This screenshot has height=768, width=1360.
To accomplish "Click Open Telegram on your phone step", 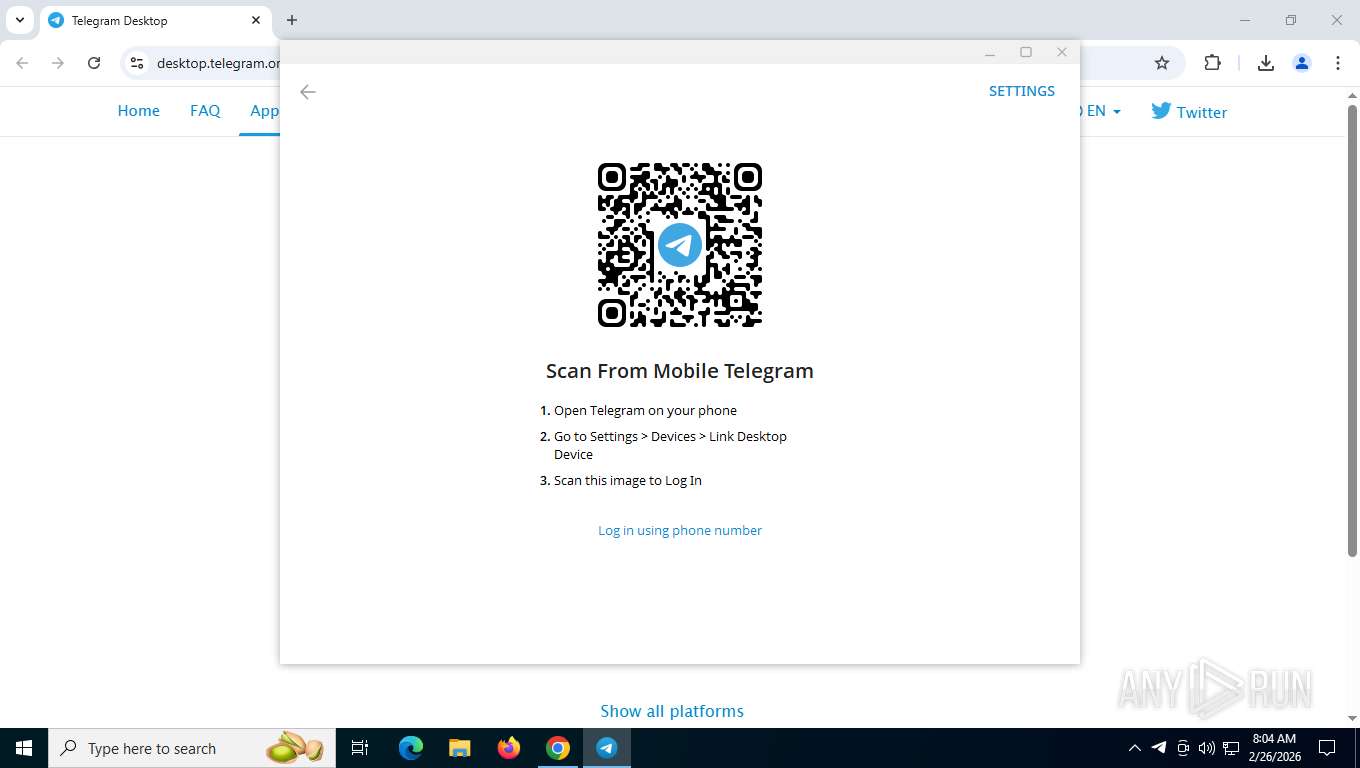I will click(645, 410).
